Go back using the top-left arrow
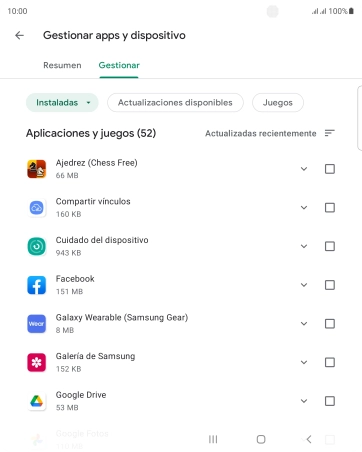362x452 pixels. pyautogui.click(x=20, y=35)
